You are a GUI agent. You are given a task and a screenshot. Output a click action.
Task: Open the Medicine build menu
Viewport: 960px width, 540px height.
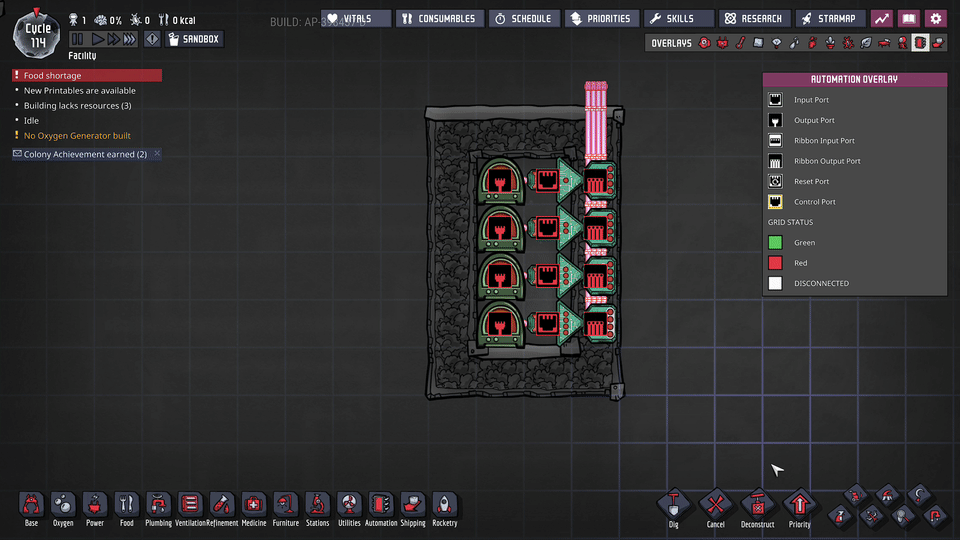254,509
